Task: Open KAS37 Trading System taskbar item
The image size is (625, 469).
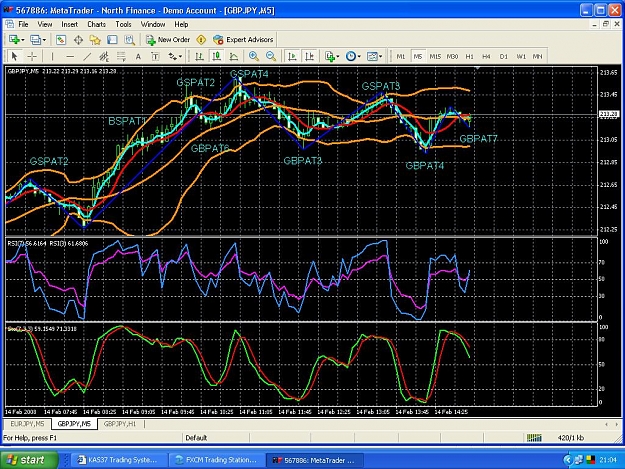Action: [x=118, y=460]
